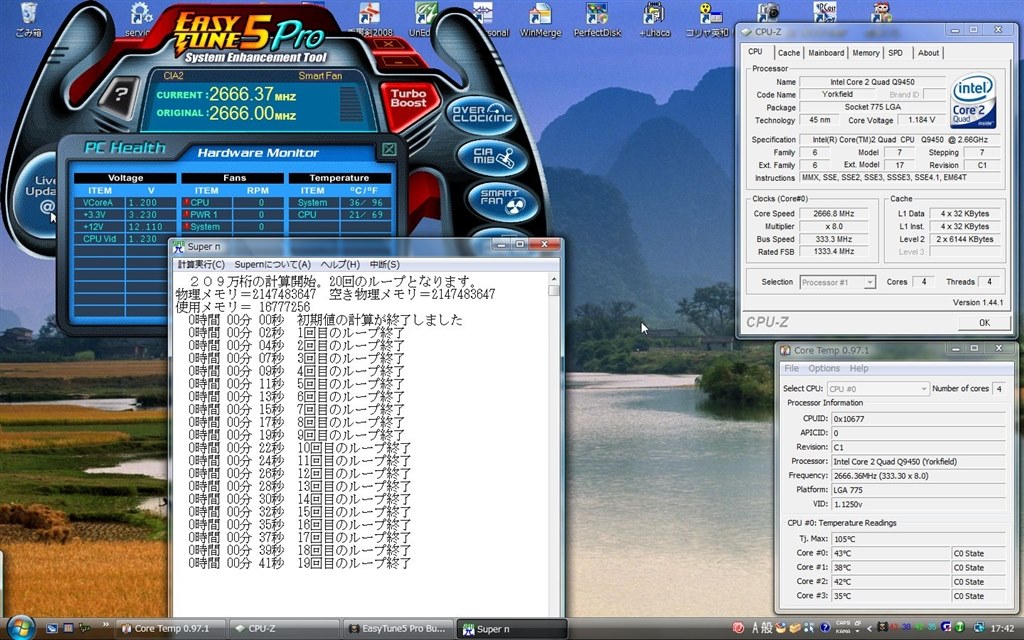Switch to EasyTune5 Pro taskbar button
The height and width of the screenshot is (640, 1024).
[x=398, y=628]
